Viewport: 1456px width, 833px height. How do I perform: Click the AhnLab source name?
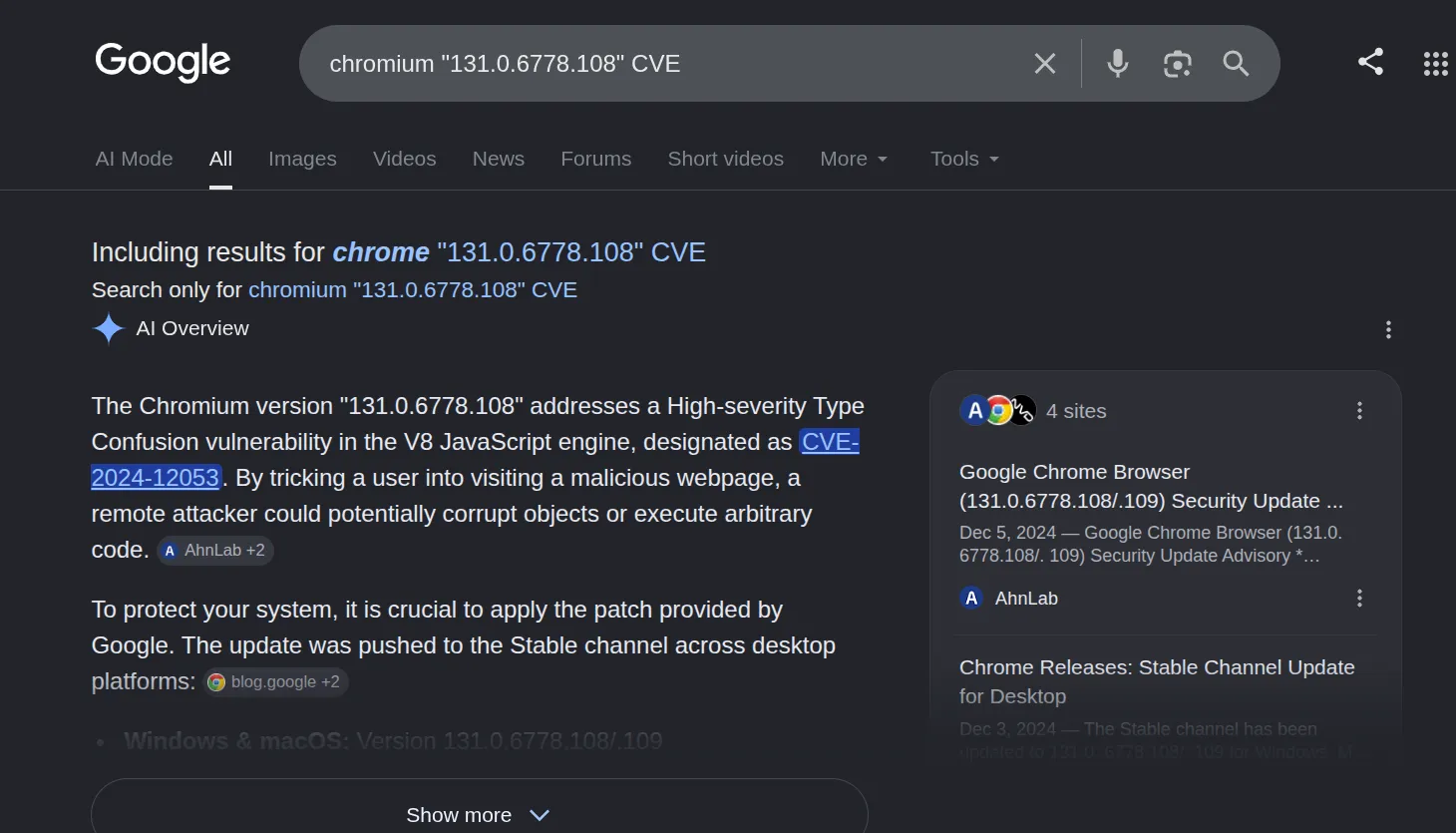pos(1026,599)
